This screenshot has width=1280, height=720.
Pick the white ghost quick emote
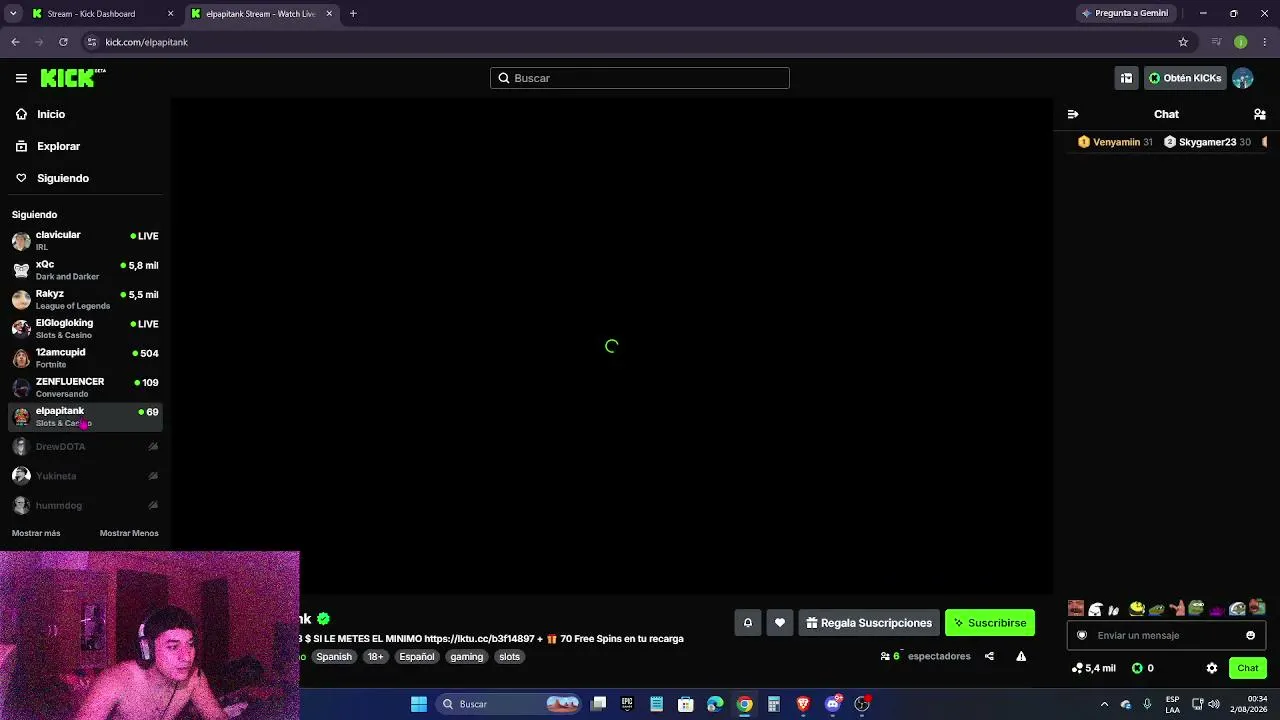coord(1095,608)
